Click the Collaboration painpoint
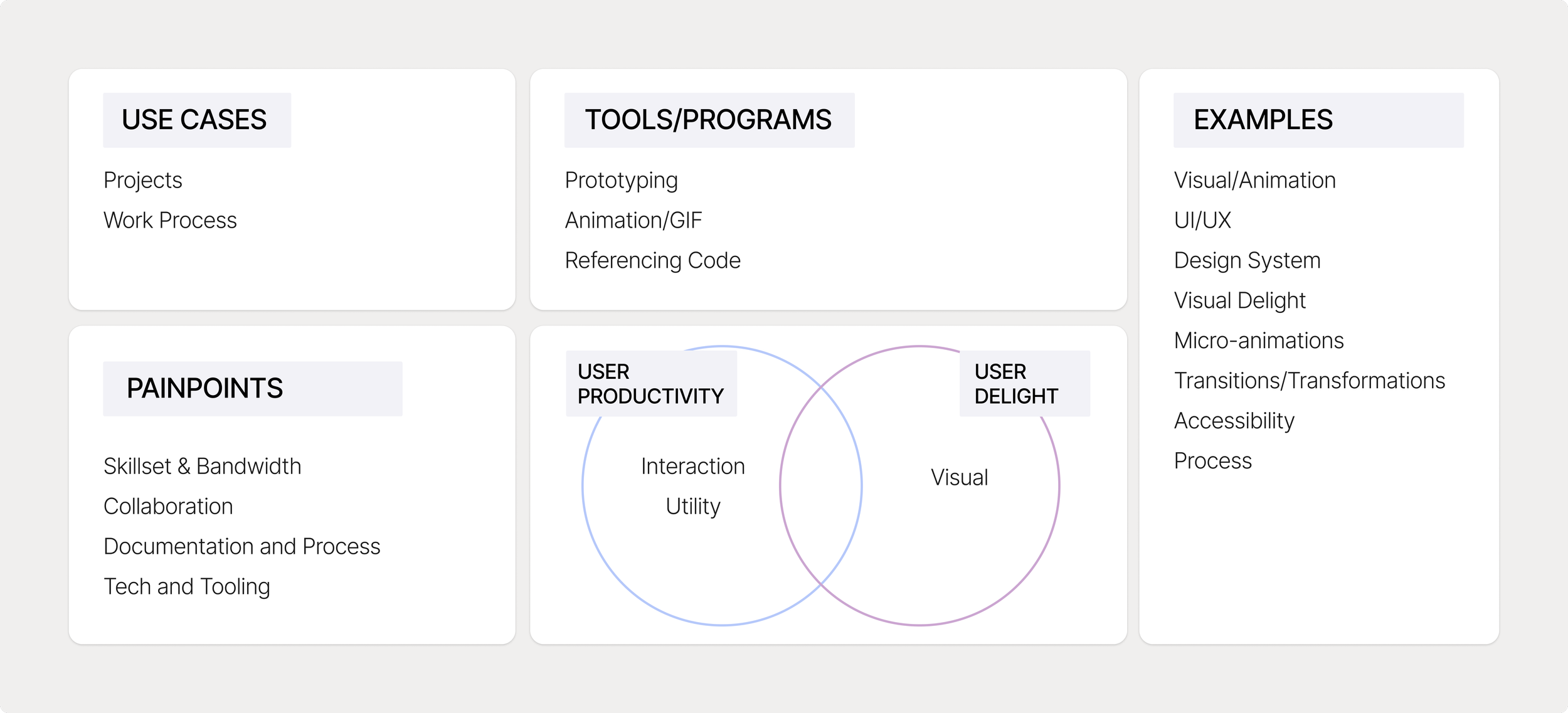 point(169,506)
